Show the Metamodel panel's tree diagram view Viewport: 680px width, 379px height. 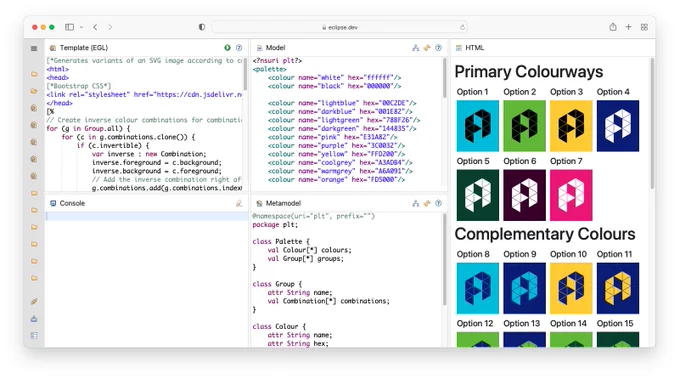tap(415, 203)
